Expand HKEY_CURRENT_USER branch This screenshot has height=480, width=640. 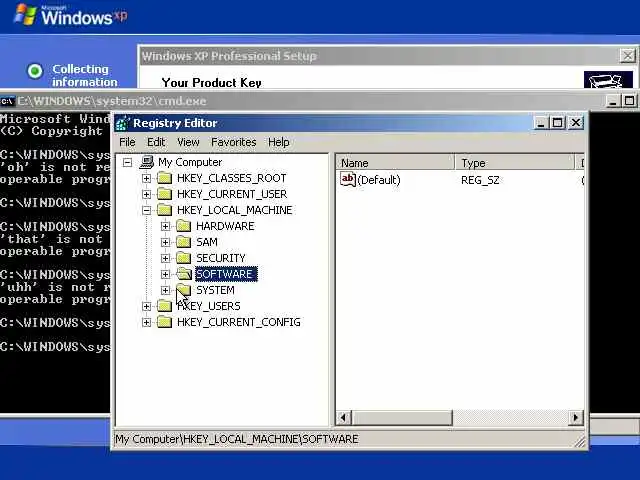click(146, 194)
